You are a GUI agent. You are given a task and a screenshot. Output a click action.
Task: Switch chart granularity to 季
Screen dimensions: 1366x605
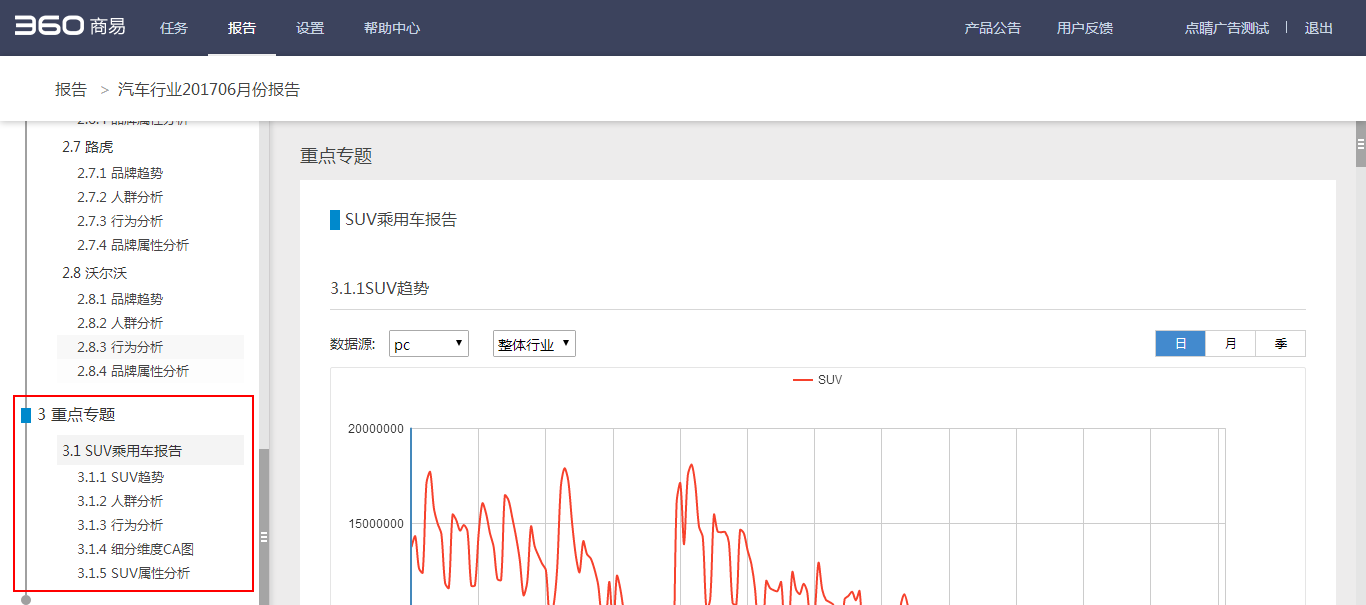tap(1280, 344)
